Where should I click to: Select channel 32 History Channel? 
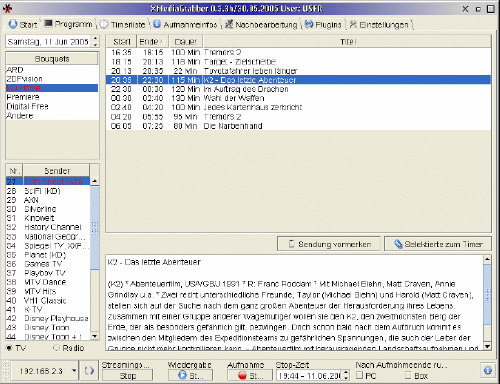click(x=48, y=227)
